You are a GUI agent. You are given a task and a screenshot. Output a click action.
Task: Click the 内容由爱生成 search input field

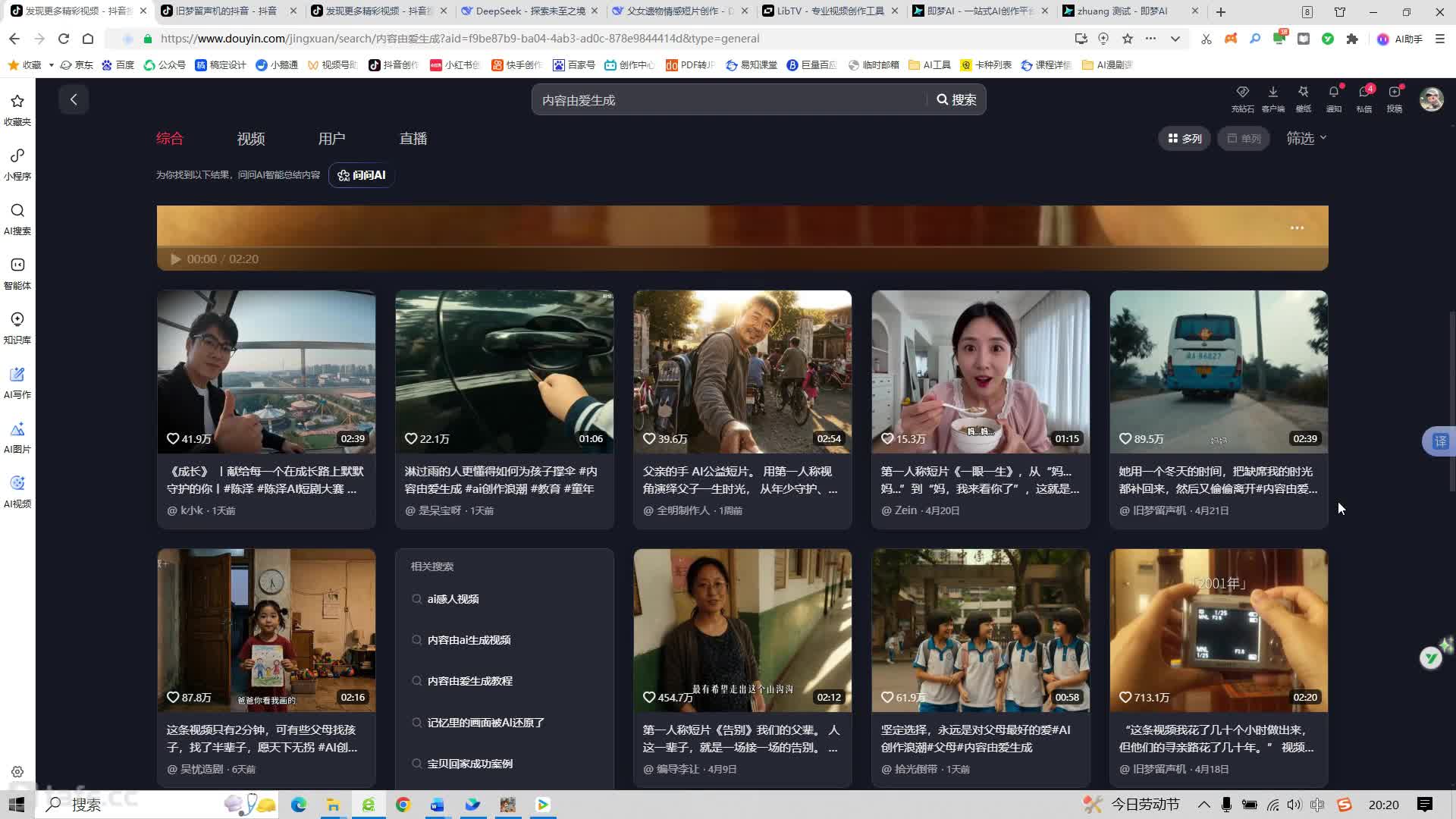point(730,100)
